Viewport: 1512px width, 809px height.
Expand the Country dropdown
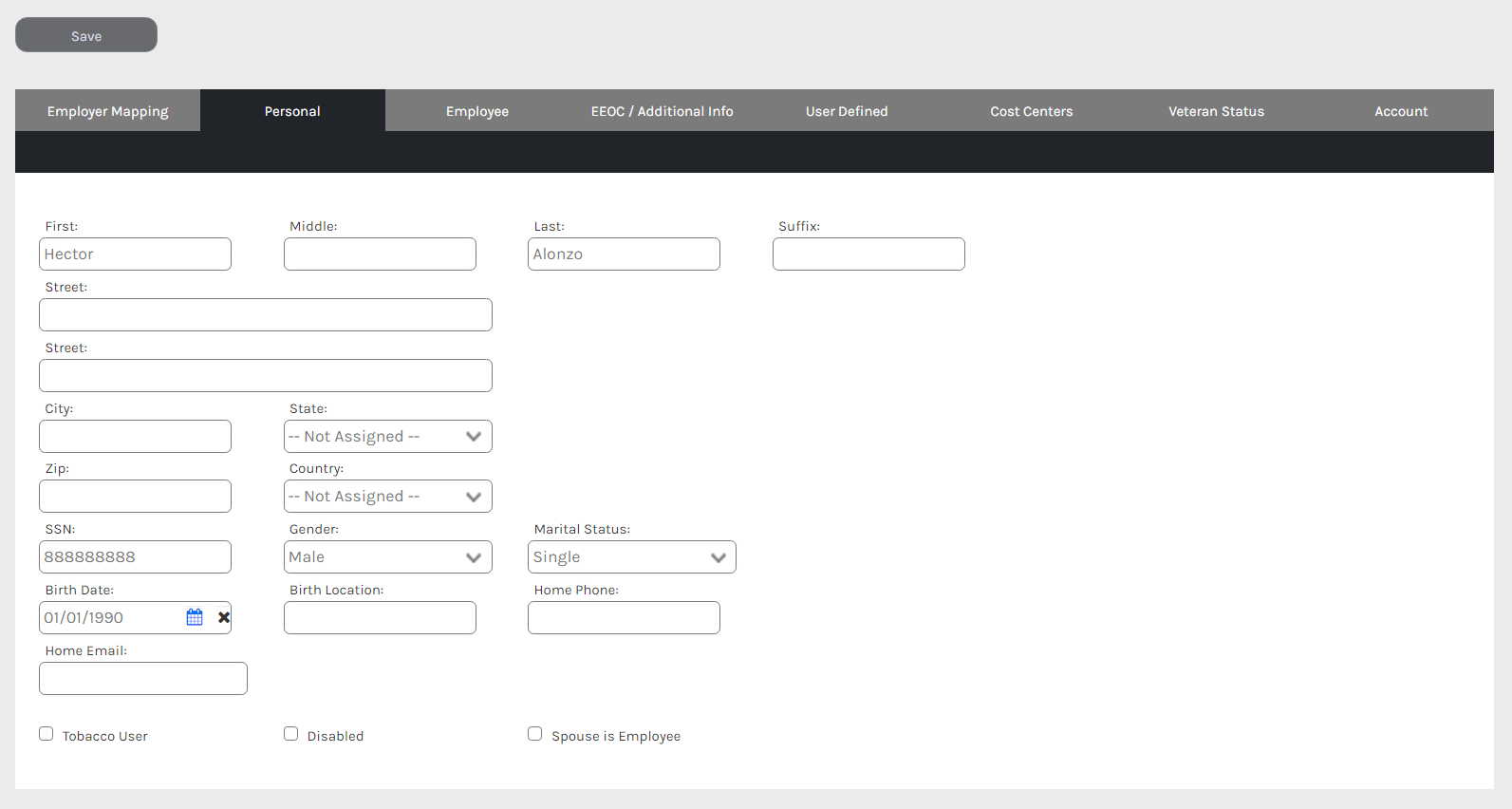pyautogui.click(x=387, y=496)
